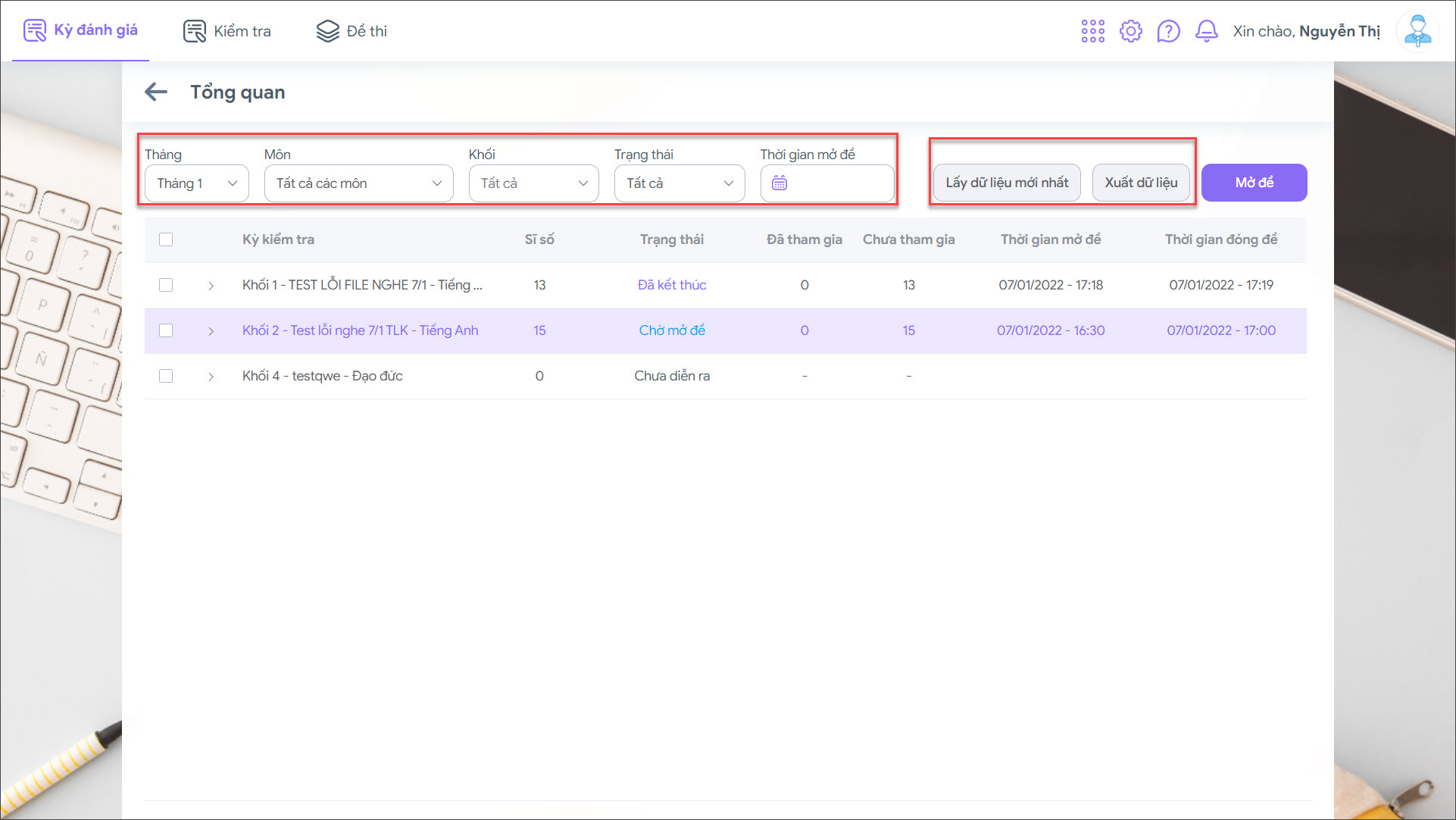The image size is (1456, 820).
Task: Check the Khối 1 TEST LỖI FILE NGHE row
Action: (166, 285)
